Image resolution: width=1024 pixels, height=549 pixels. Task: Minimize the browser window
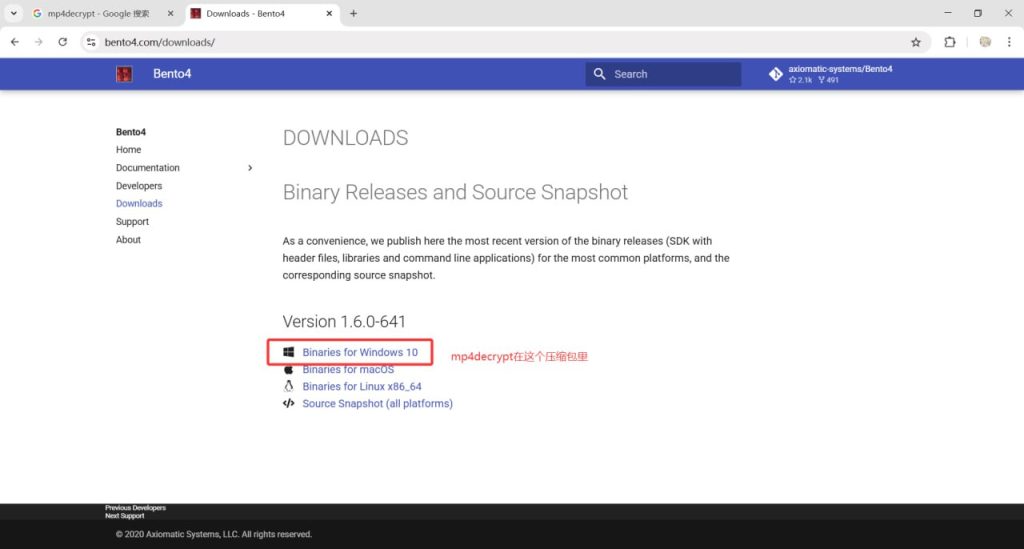click(x=948, y=13)
